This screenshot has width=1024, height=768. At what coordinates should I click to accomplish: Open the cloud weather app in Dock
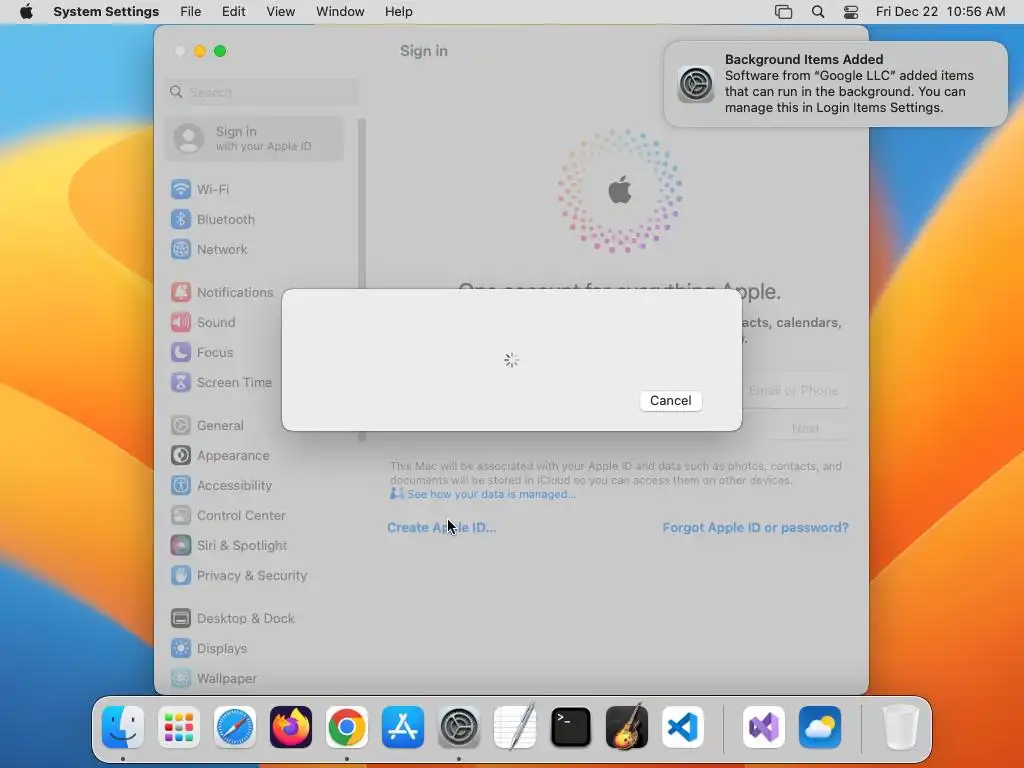[x=820, y=727]
